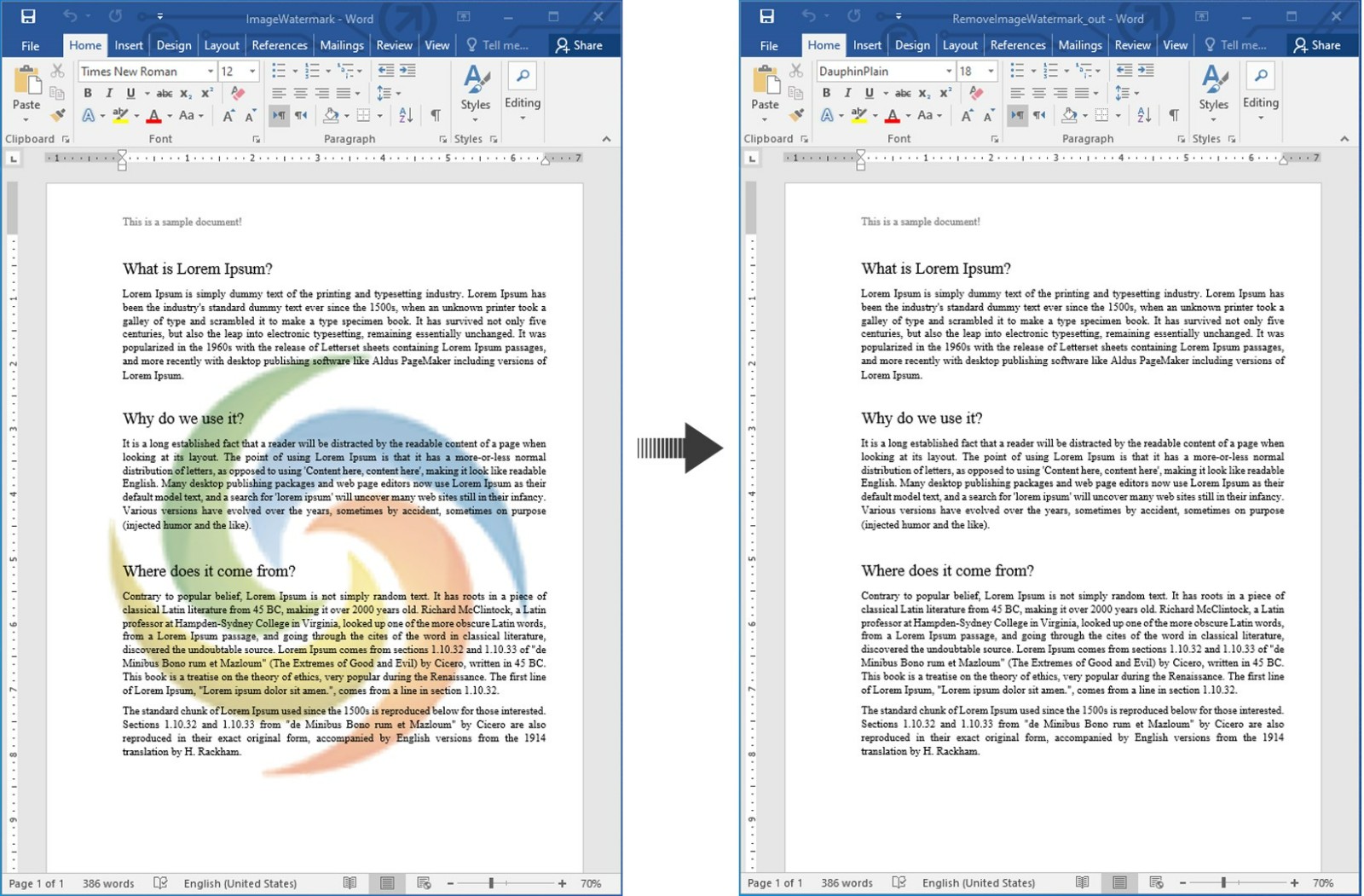
Task: Open the DauphinPlain font name dropdown
Action: pyautogui.click(x=948, y=72)
